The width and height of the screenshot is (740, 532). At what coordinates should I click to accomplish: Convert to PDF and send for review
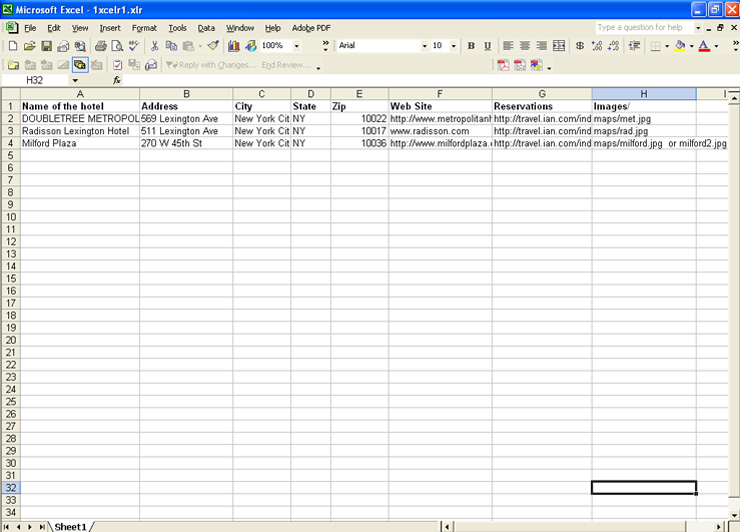click(x=537, y=65)
